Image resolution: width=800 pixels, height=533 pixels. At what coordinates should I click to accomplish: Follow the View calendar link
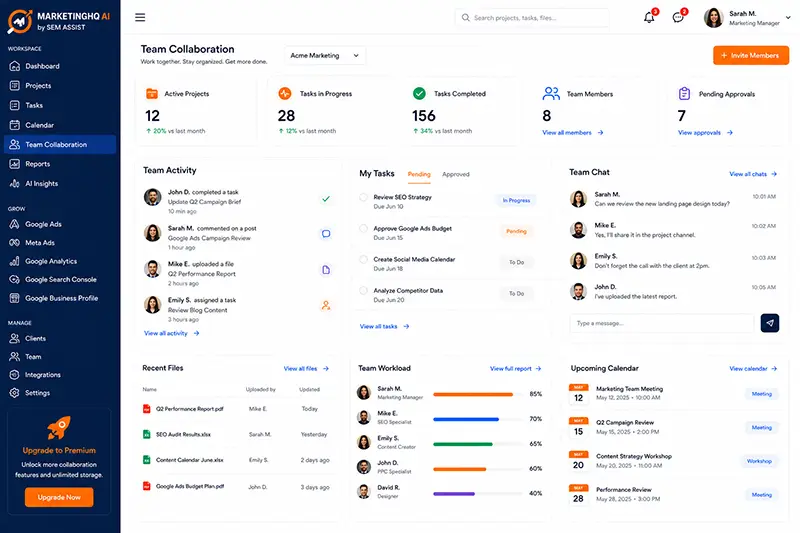click(753, 368)
